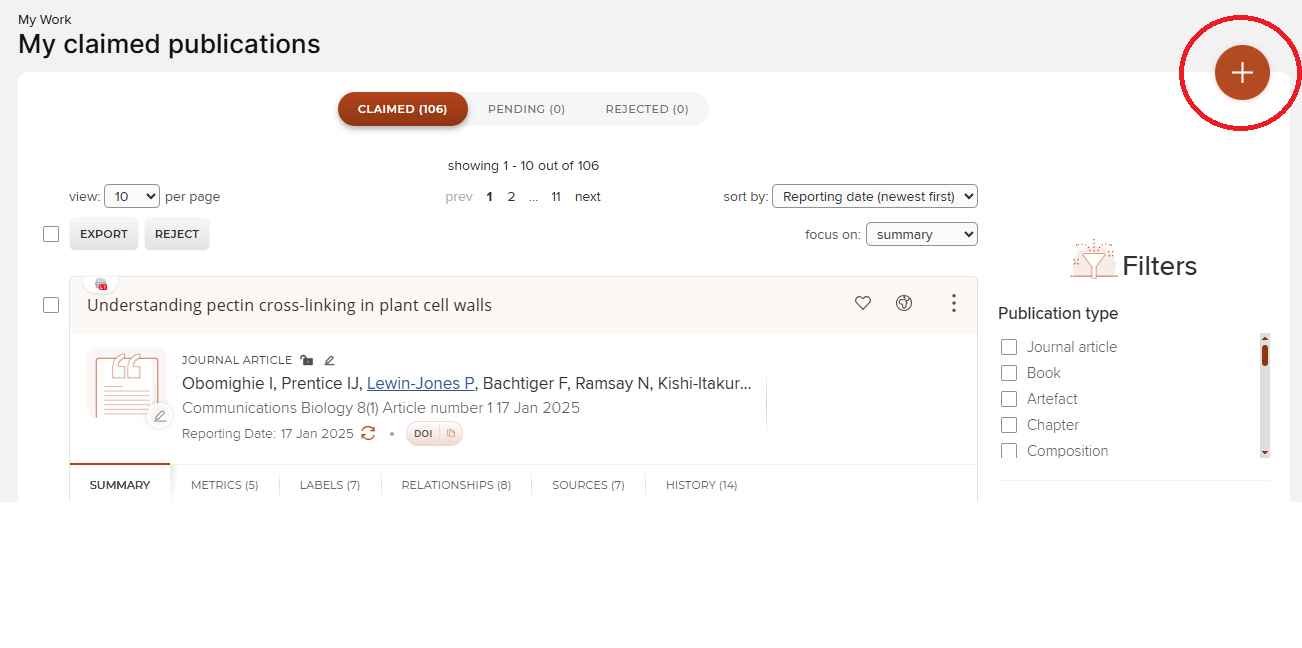Check the Book publication type filter
The width and height of the screenshot is (1302, 648).
1009,373
